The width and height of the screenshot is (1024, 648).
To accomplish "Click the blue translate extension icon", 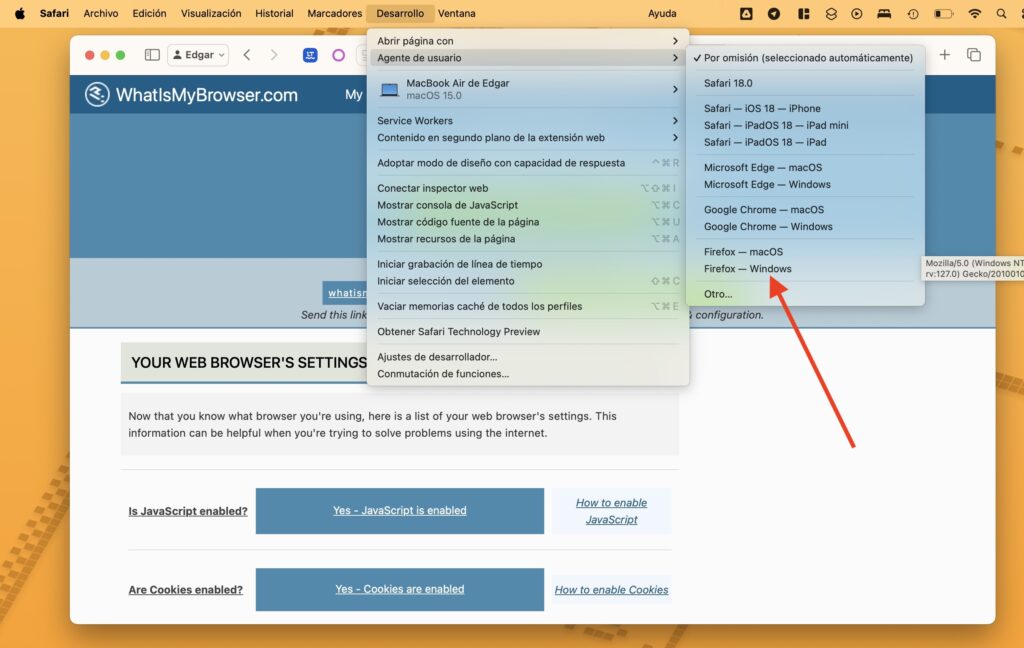I will click(x=310, y=56).
